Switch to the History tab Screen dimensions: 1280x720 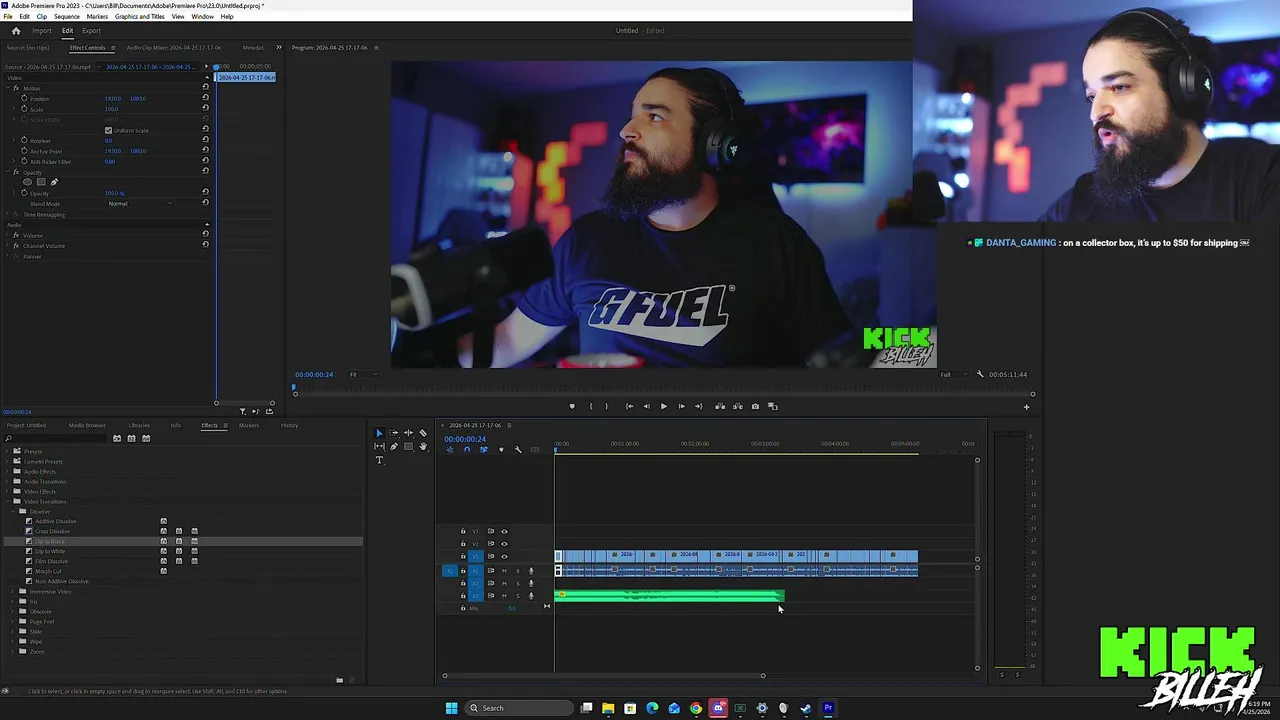pyautogui.click(x=289, y=425)
